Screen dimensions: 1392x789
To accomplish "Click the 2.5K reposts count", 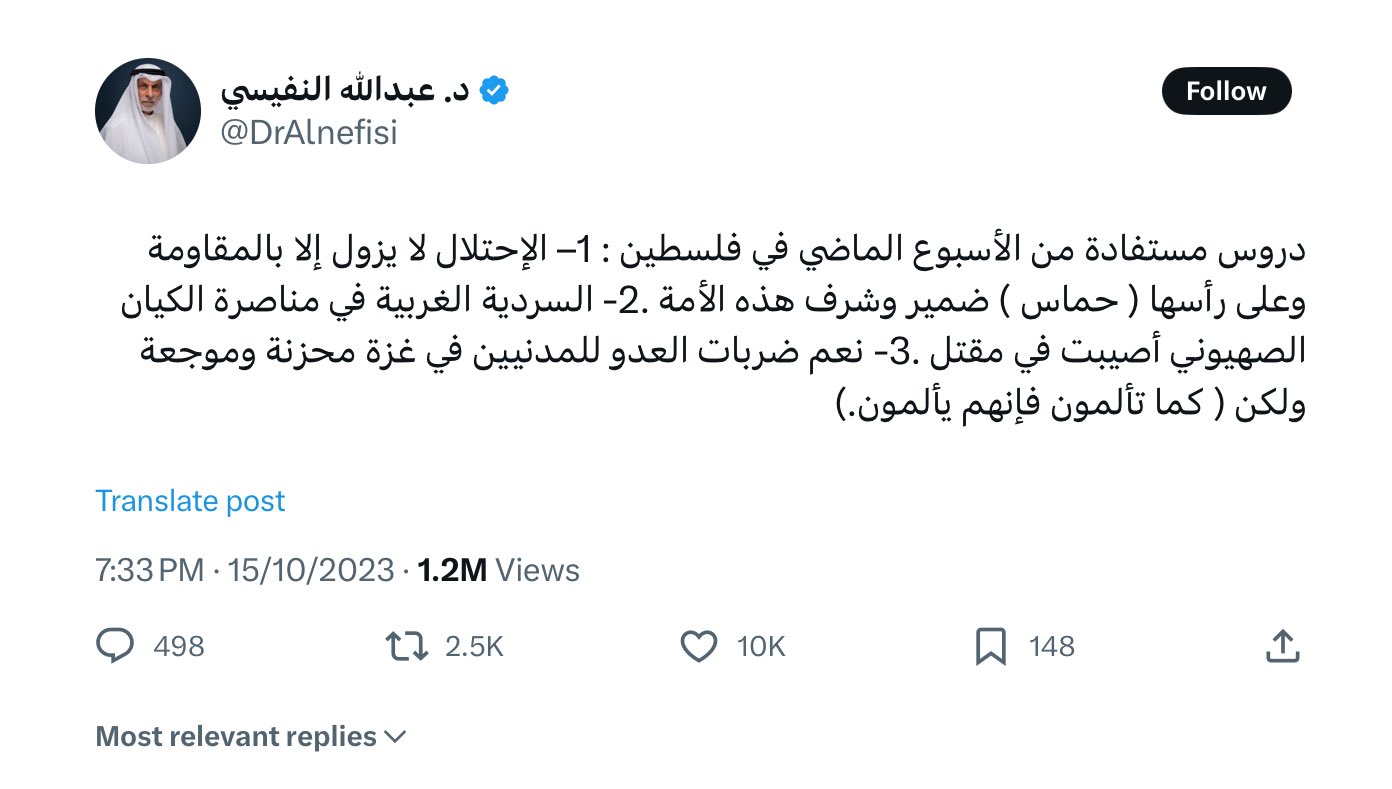I will 474,647.
